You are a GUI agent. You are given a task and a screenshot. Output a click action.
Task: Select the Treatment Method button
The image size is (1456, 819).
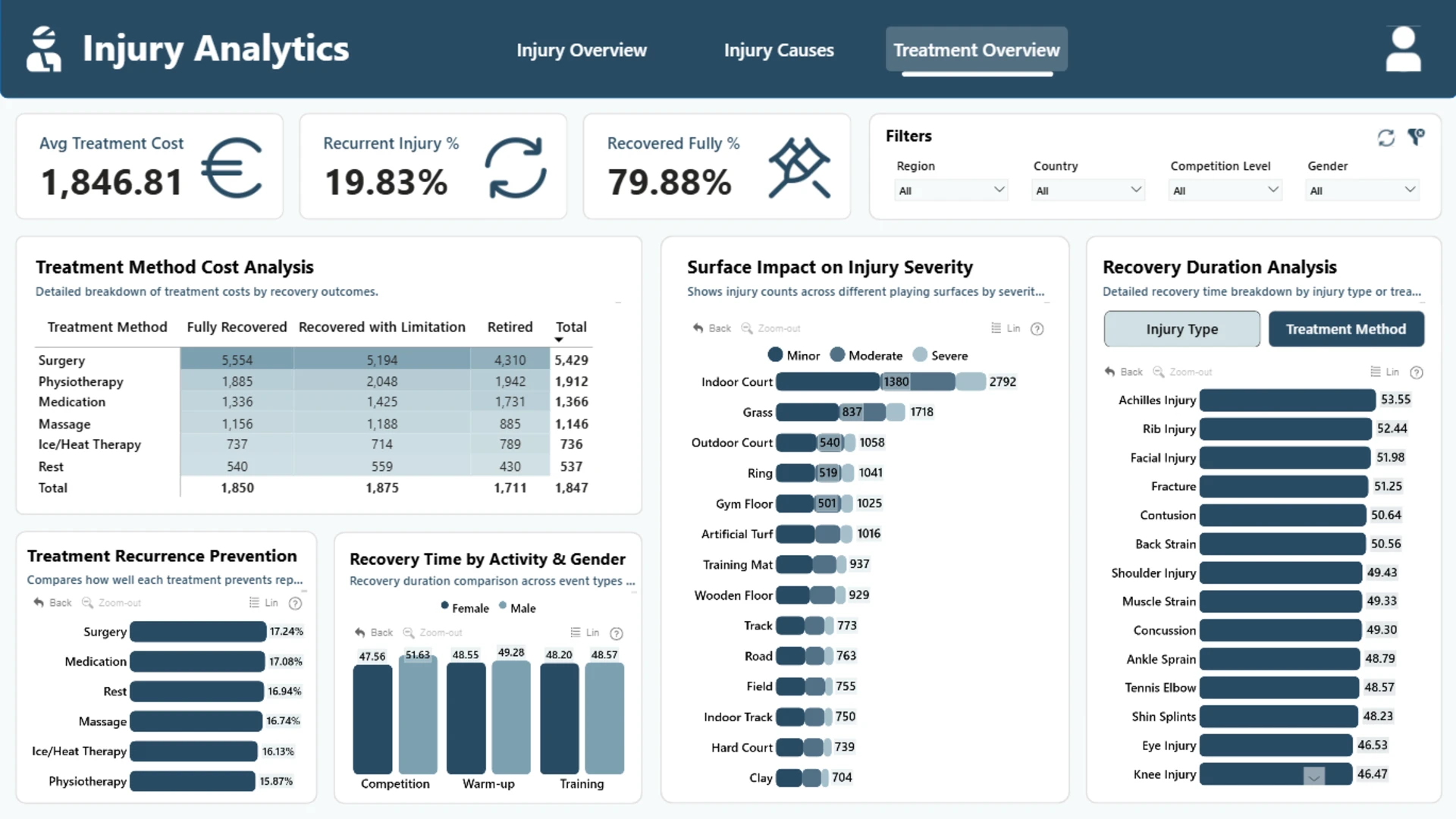1346,329
